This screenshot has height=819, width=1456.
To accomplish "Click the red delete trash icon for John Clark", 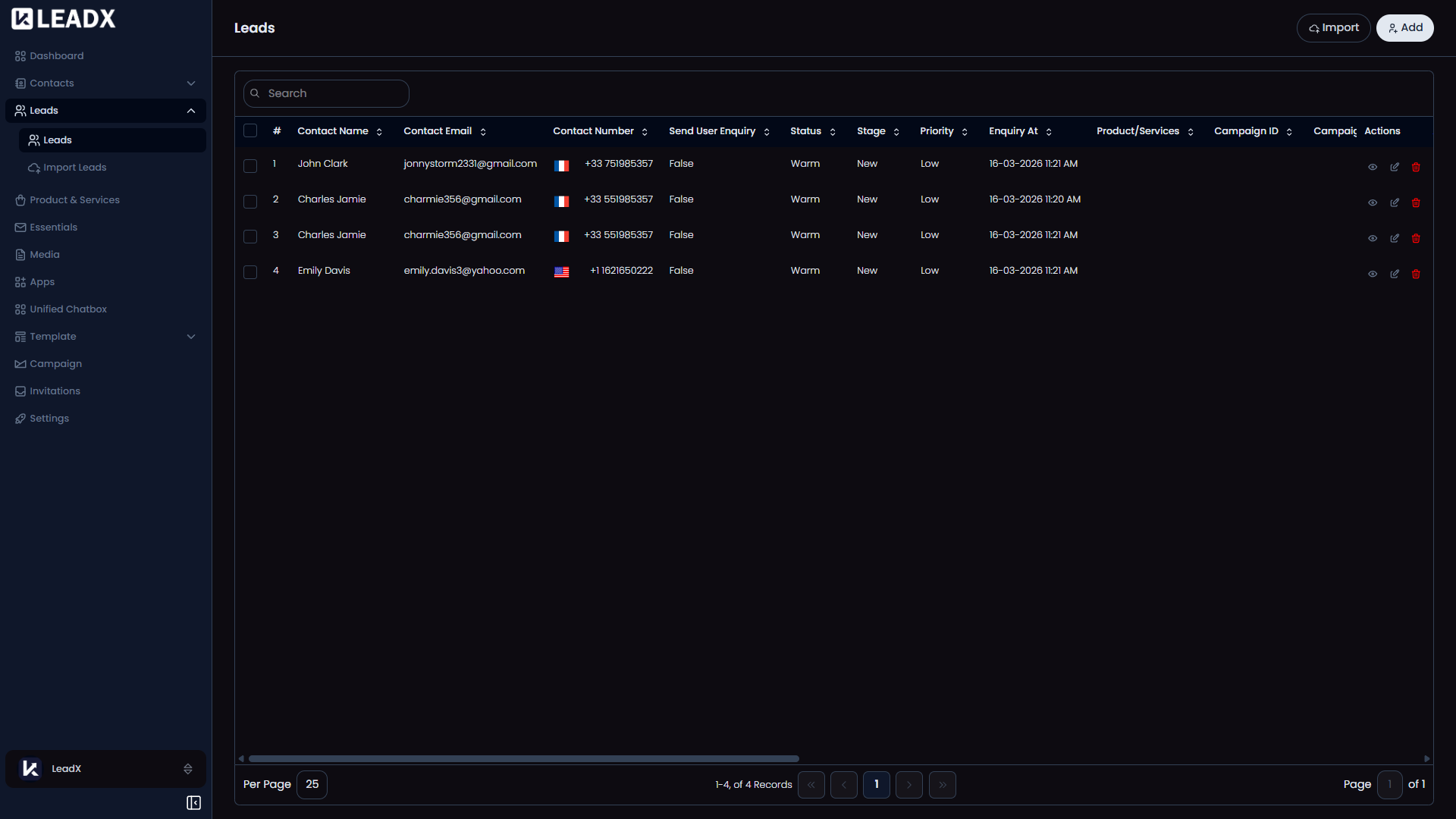I will pos(1415,167).
